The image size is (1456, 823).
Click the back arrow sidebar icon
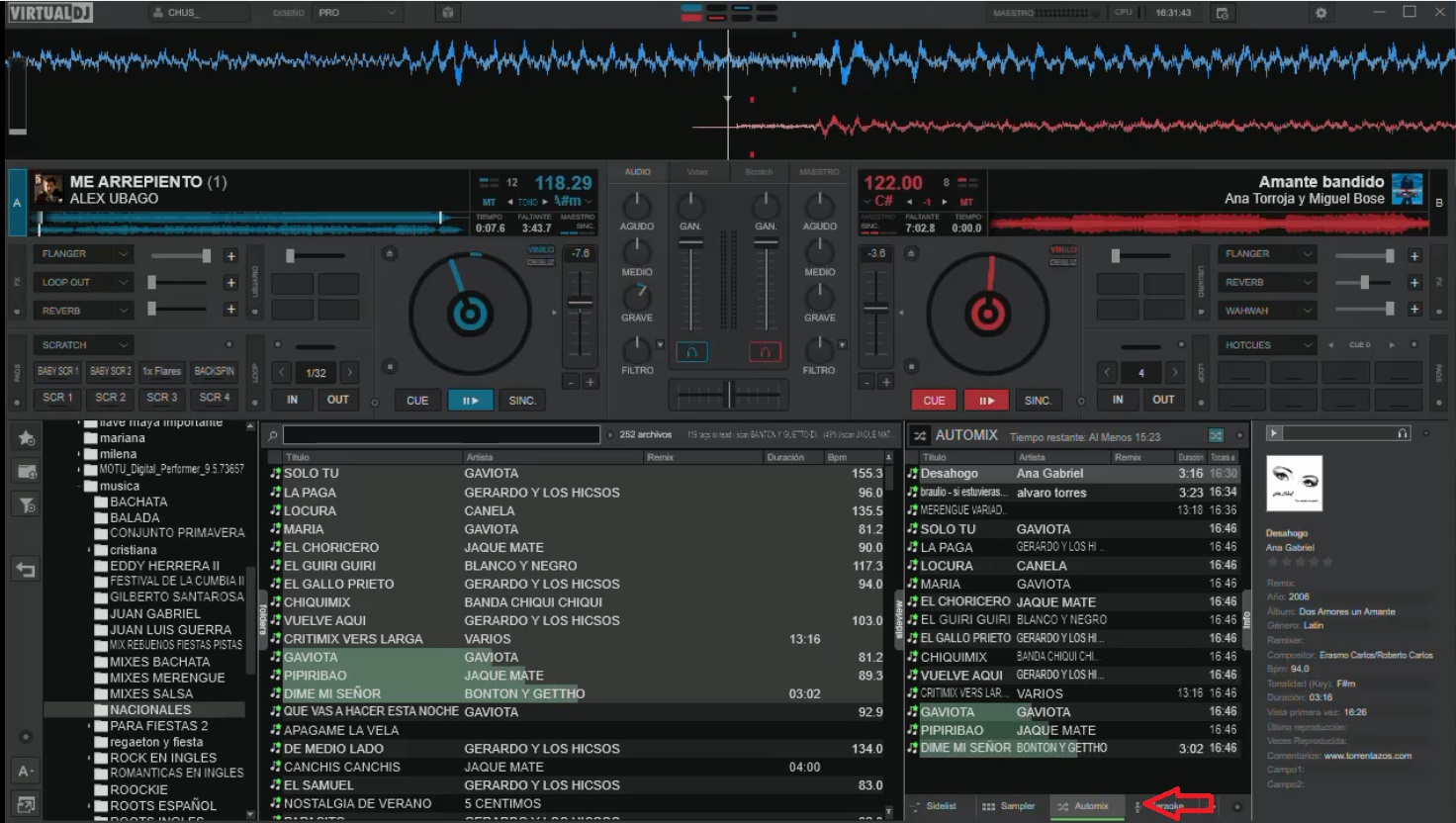tap(27, 570)
